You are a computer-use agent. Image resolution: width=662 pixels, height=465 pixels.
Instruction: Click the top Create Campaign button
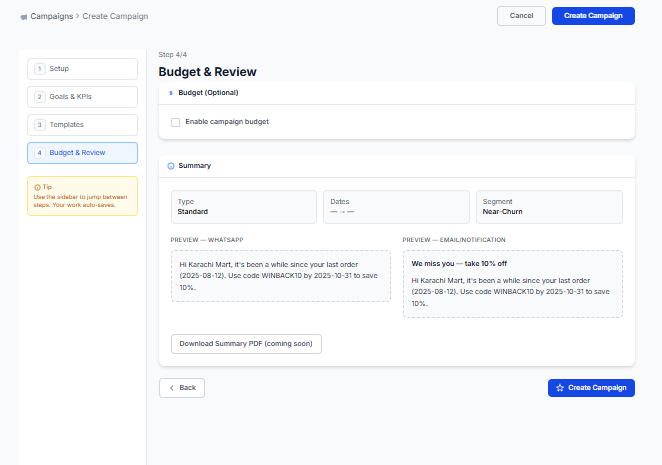pos(593,16)
